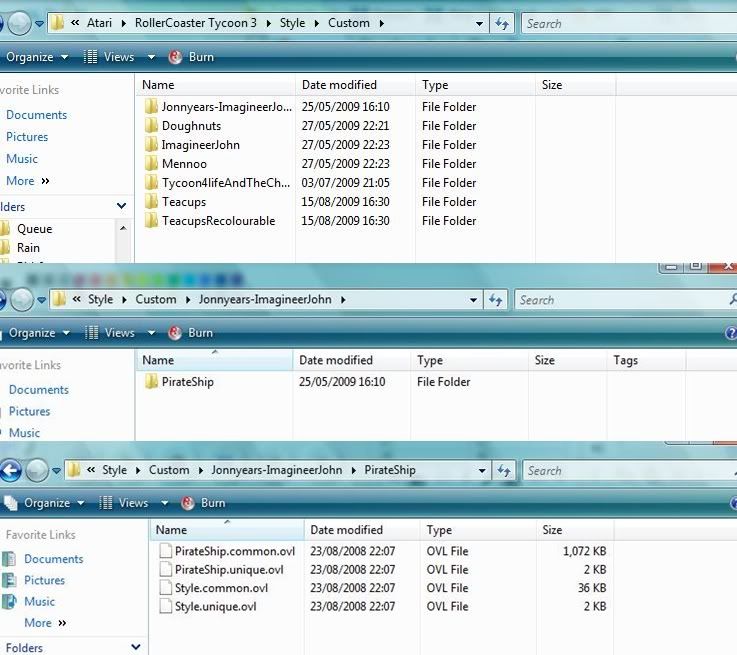The height and width of the screenshot is (655, 737).
Task: Click Burn icon in middle window toolbar
Action: (175, 333)
